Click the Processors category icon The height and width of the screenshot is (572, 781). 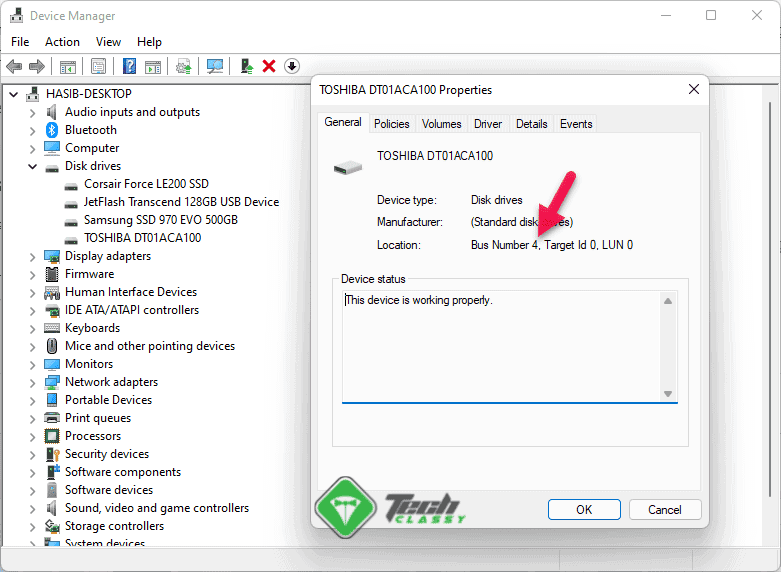(52, 436)
